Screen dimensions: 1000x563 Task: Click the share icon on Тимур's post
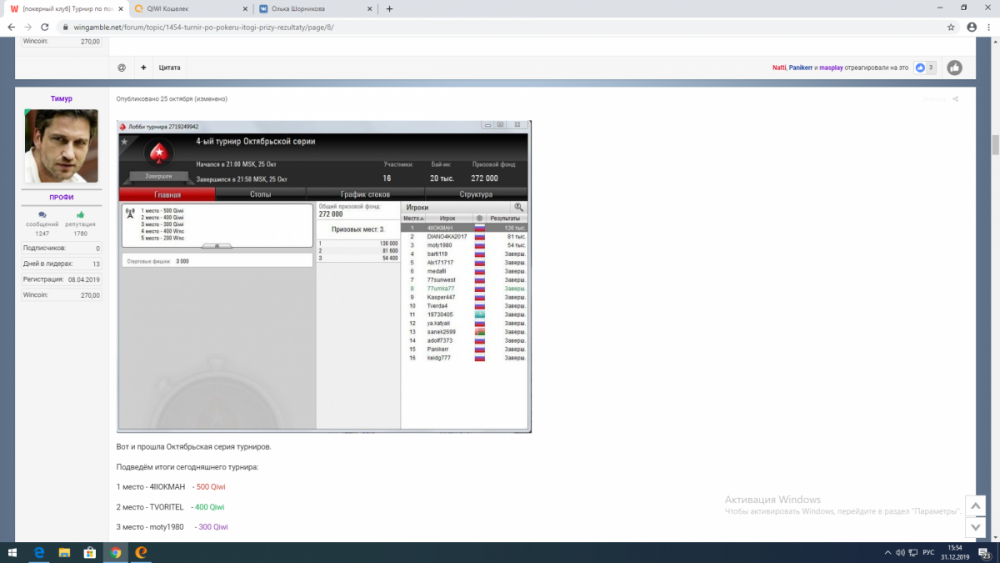click(x=955, y=99)
